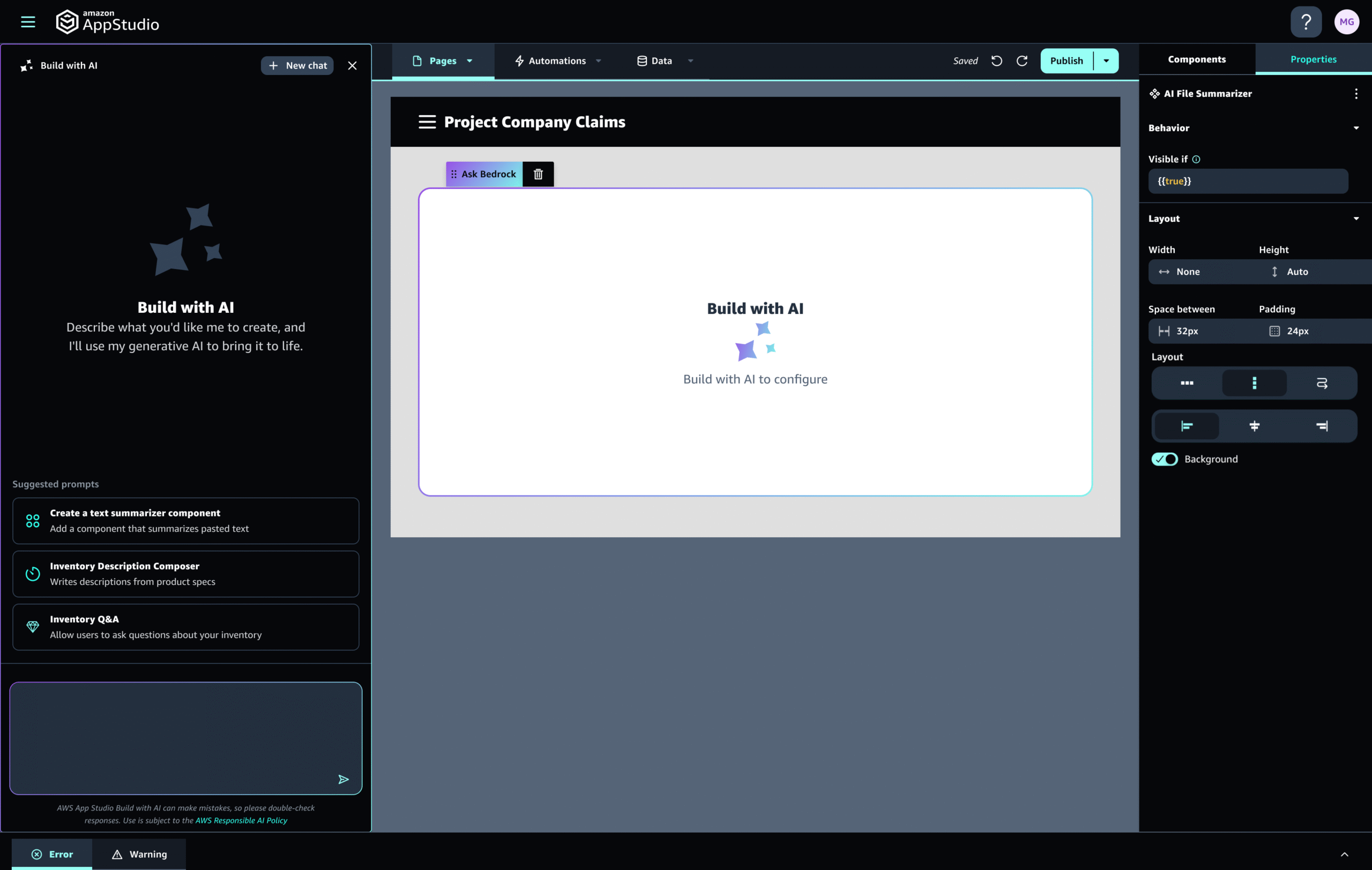This screenshot has height=870, width=1372.
Task: Click the Amazon AppStudio logo
Action: point(108,21)
